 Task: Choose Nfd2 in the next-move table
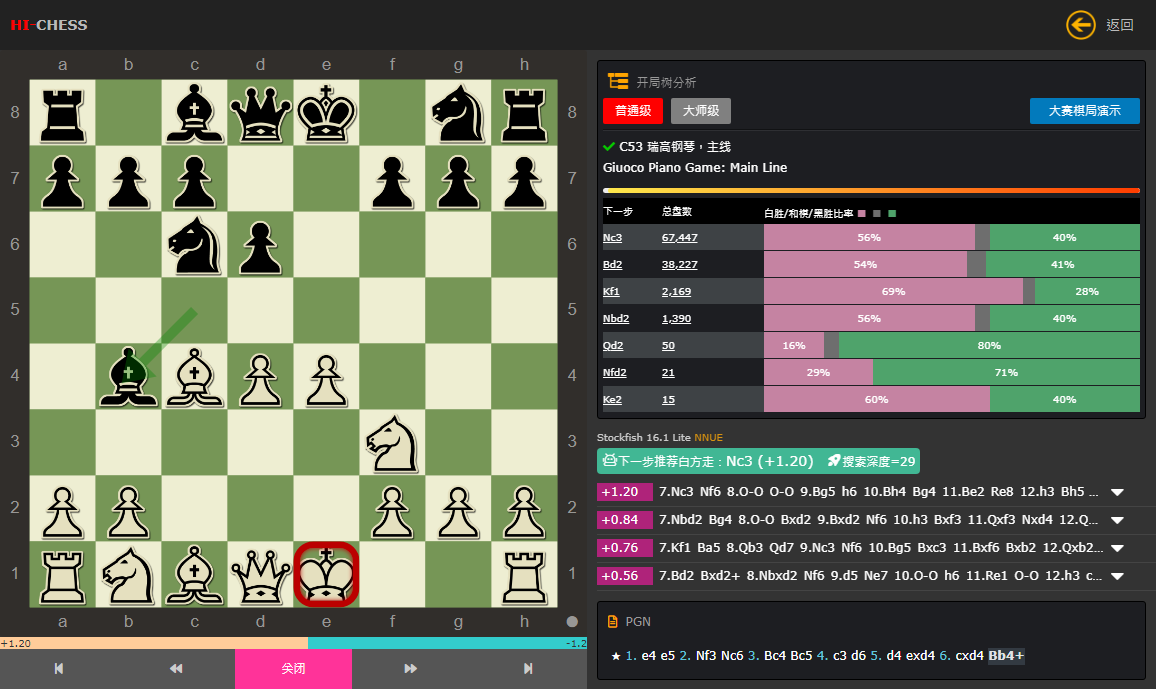(x=615, y=372)
